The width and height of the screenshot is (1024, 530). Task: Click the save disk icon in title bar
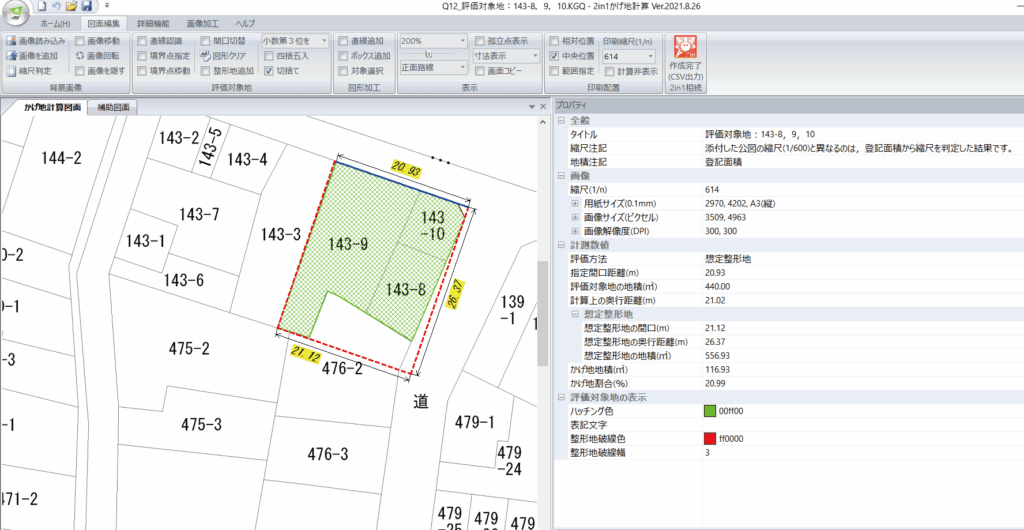[87, 6]
